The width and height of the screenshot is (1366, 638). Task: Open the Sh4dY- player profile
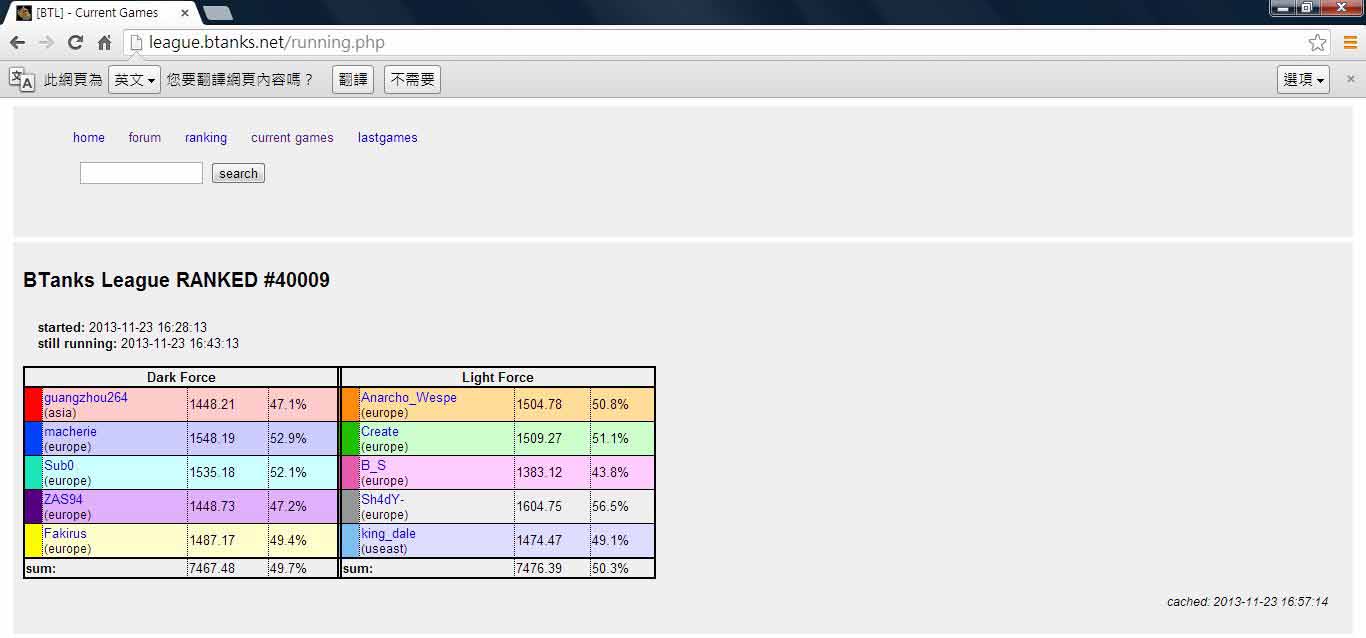pos(382,500)
